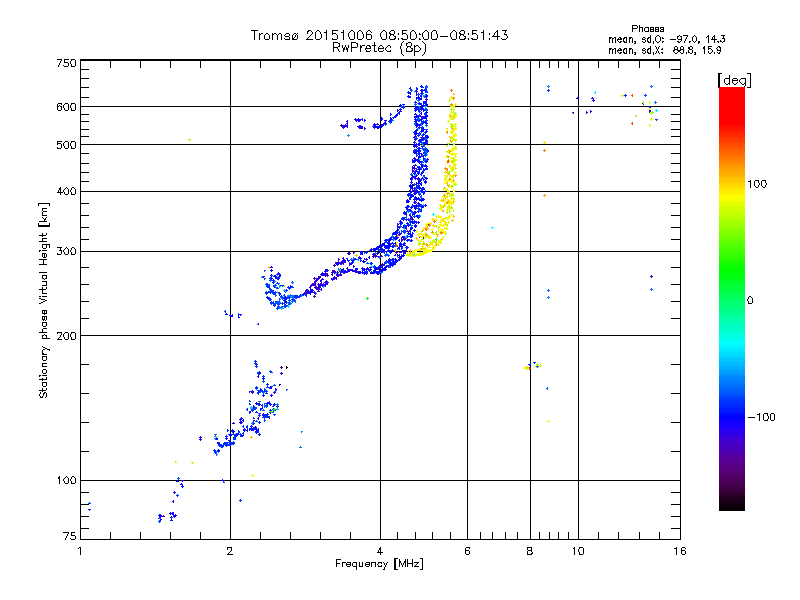Click the y-axis title 'Stationary phase Virtual Height [km]'
Image resolution: width=800 pixels, height=600 pixels.
[43, 300]
